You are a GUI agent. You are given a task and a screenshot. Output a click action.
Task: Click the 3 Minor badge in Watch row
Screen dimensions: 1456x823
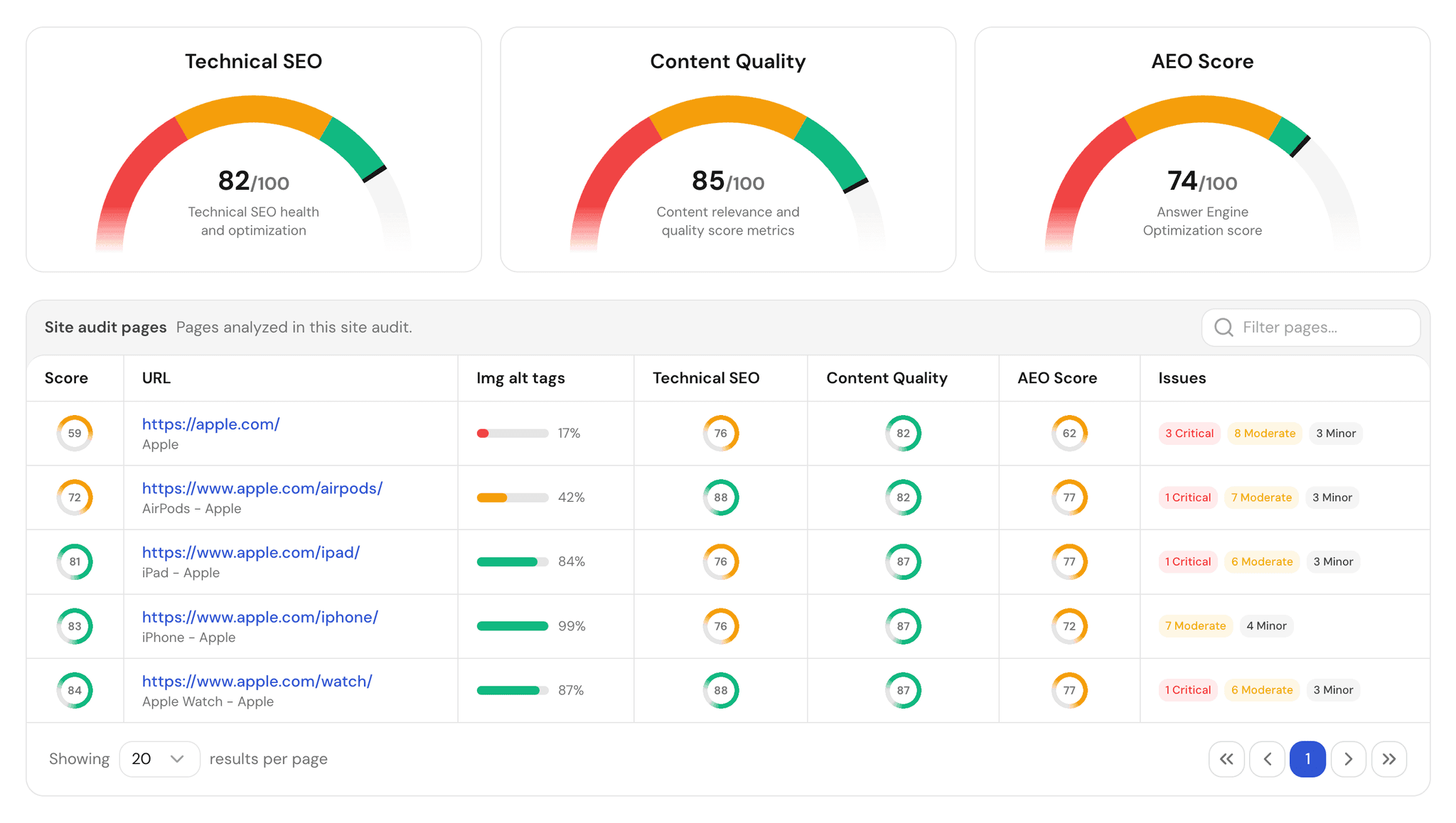1333,690
